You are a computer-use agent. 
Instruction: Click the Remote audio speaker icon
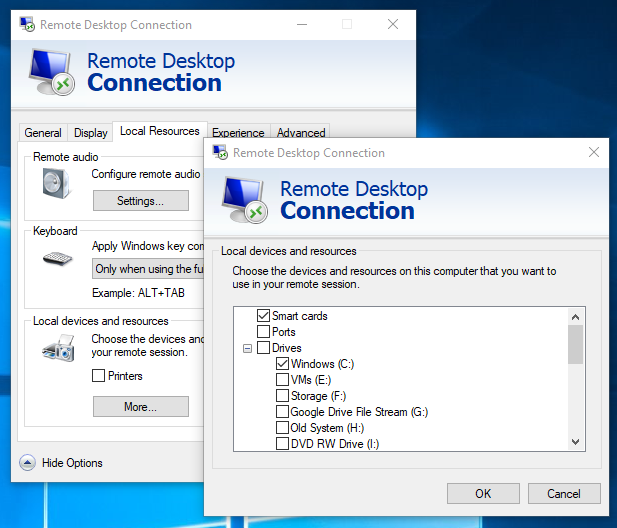56,183
